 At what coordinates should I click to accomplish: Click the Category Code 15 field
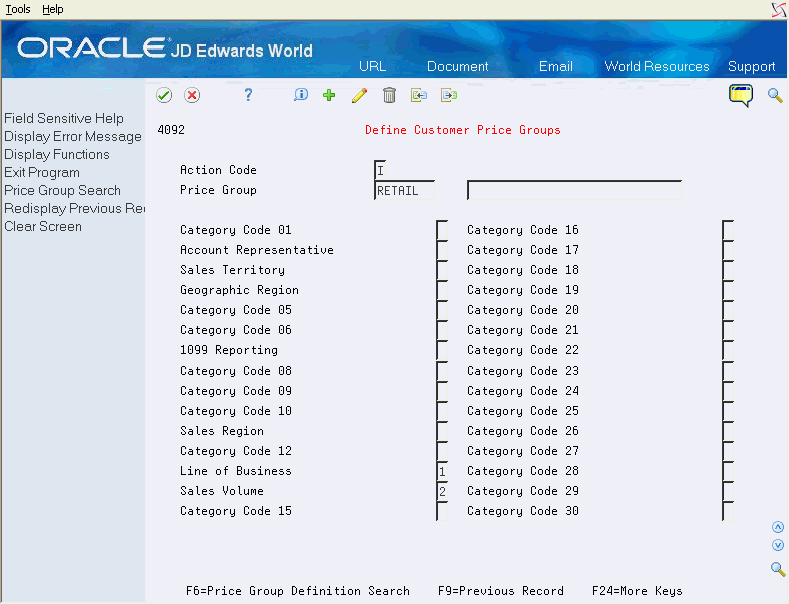[442, 511]
